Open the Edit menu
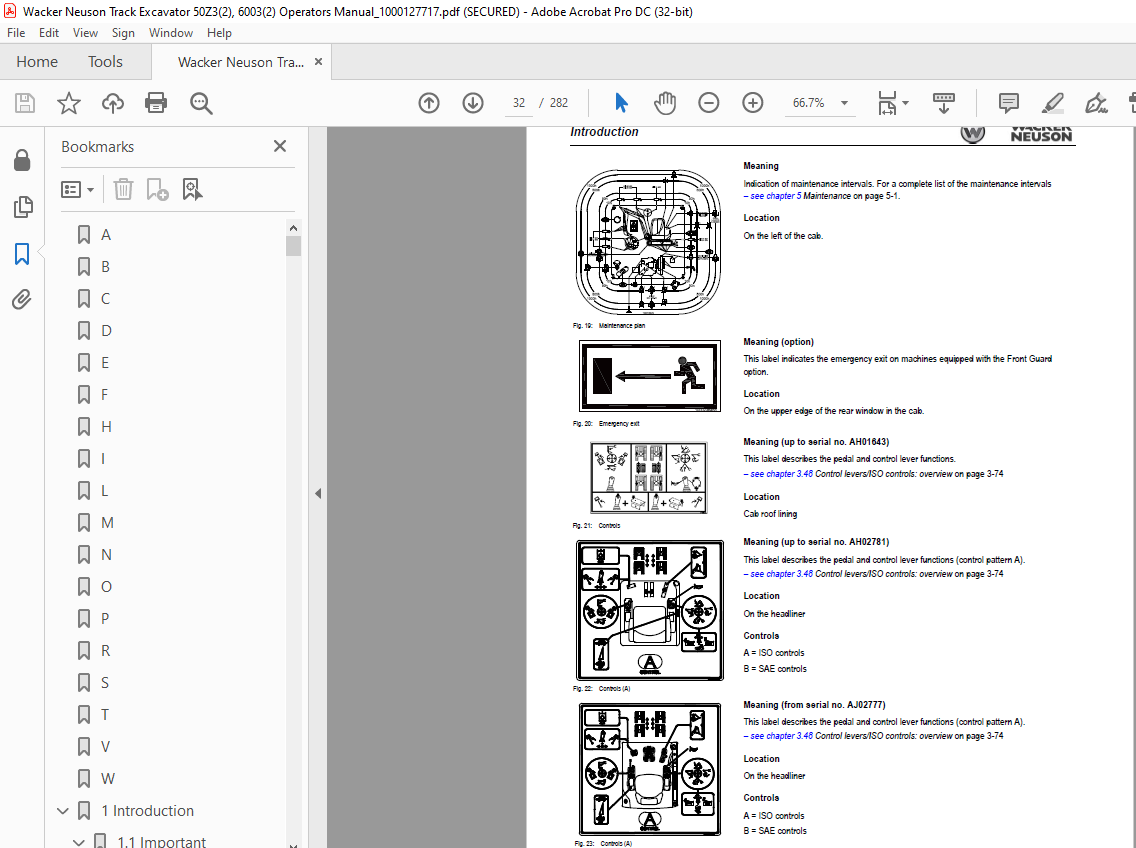 click(x=49, y=33)
